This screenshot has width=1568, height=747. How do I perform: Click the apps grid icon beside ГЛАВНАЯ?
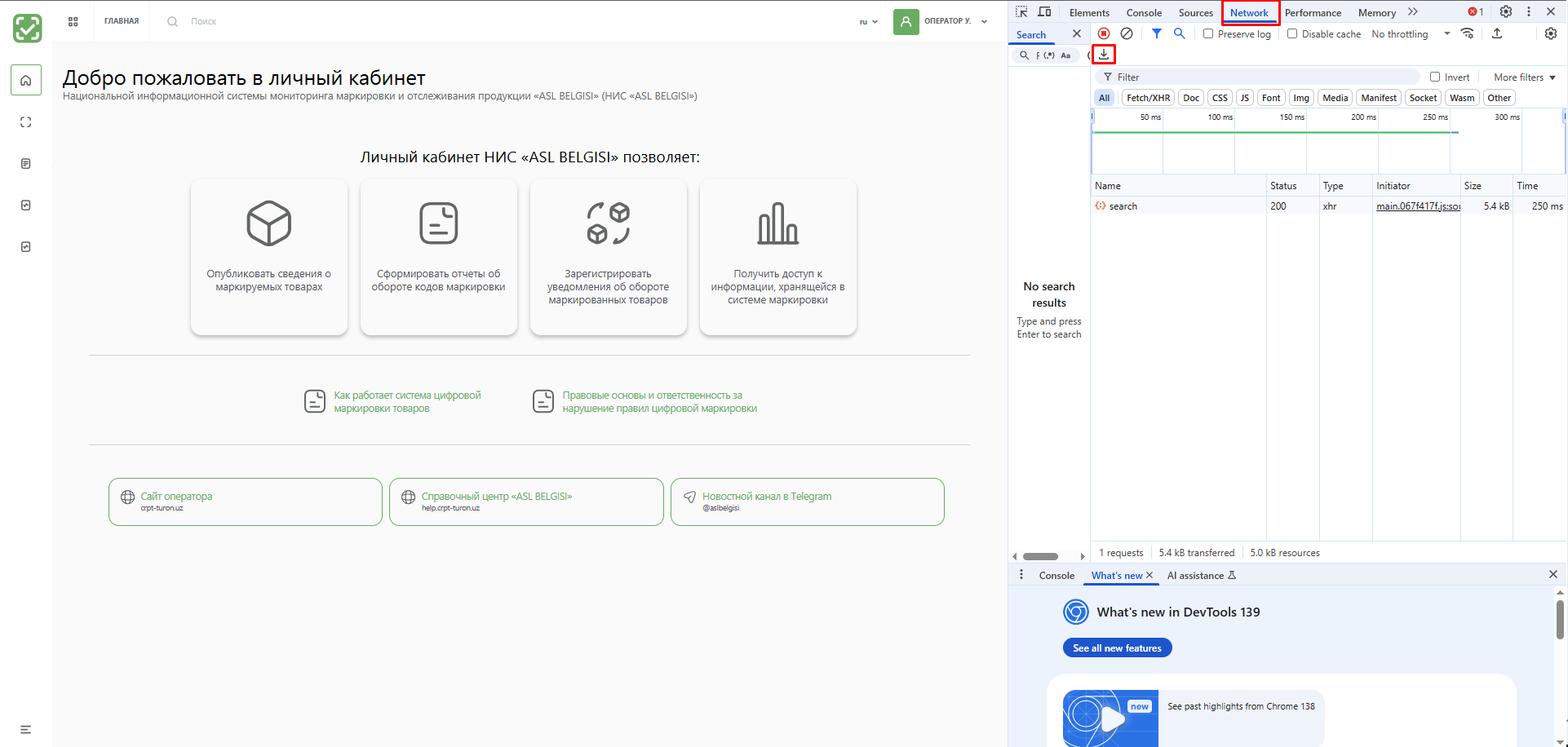(73, 22)
